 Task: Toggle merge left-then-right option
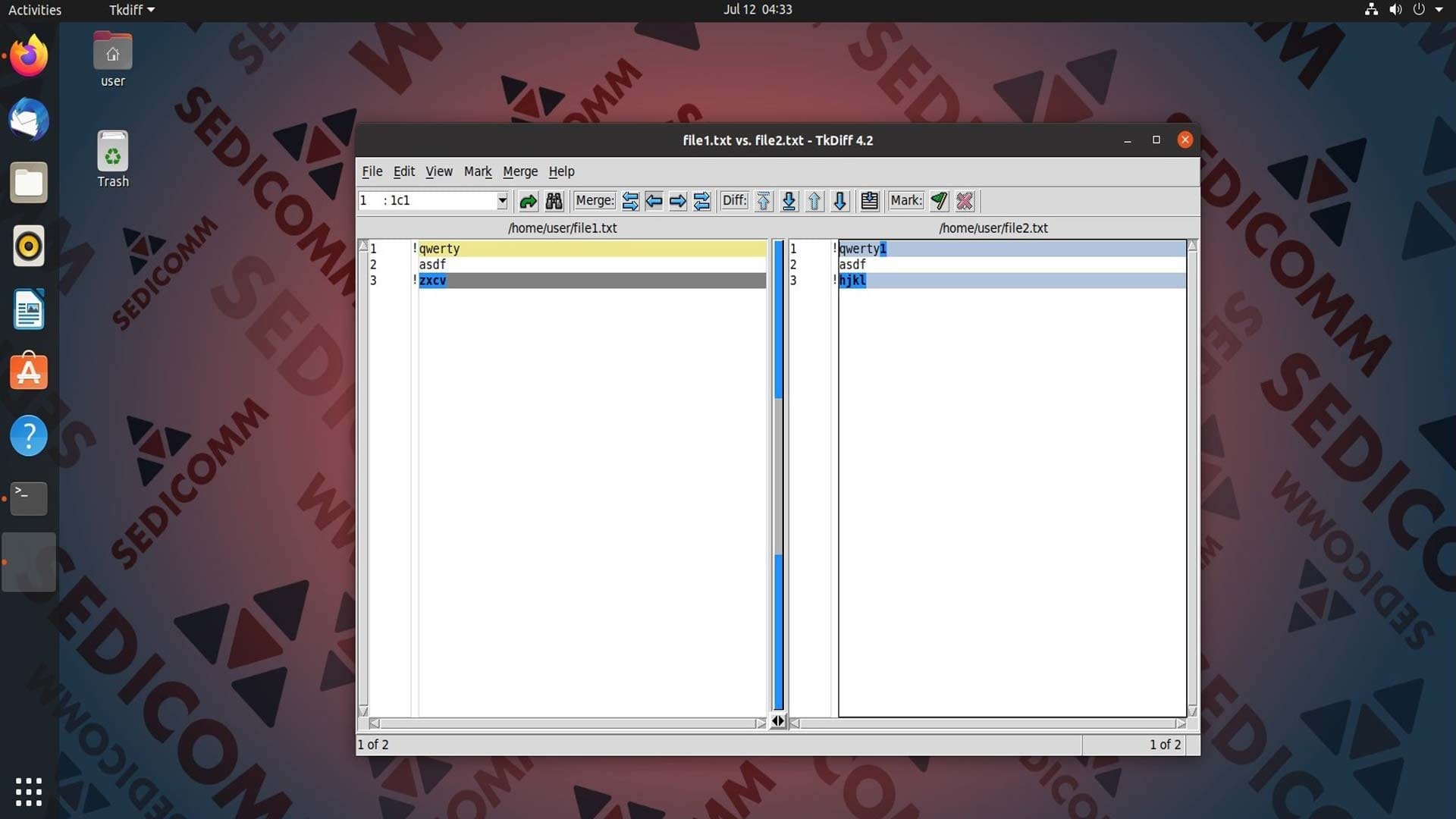pos(630,201)
